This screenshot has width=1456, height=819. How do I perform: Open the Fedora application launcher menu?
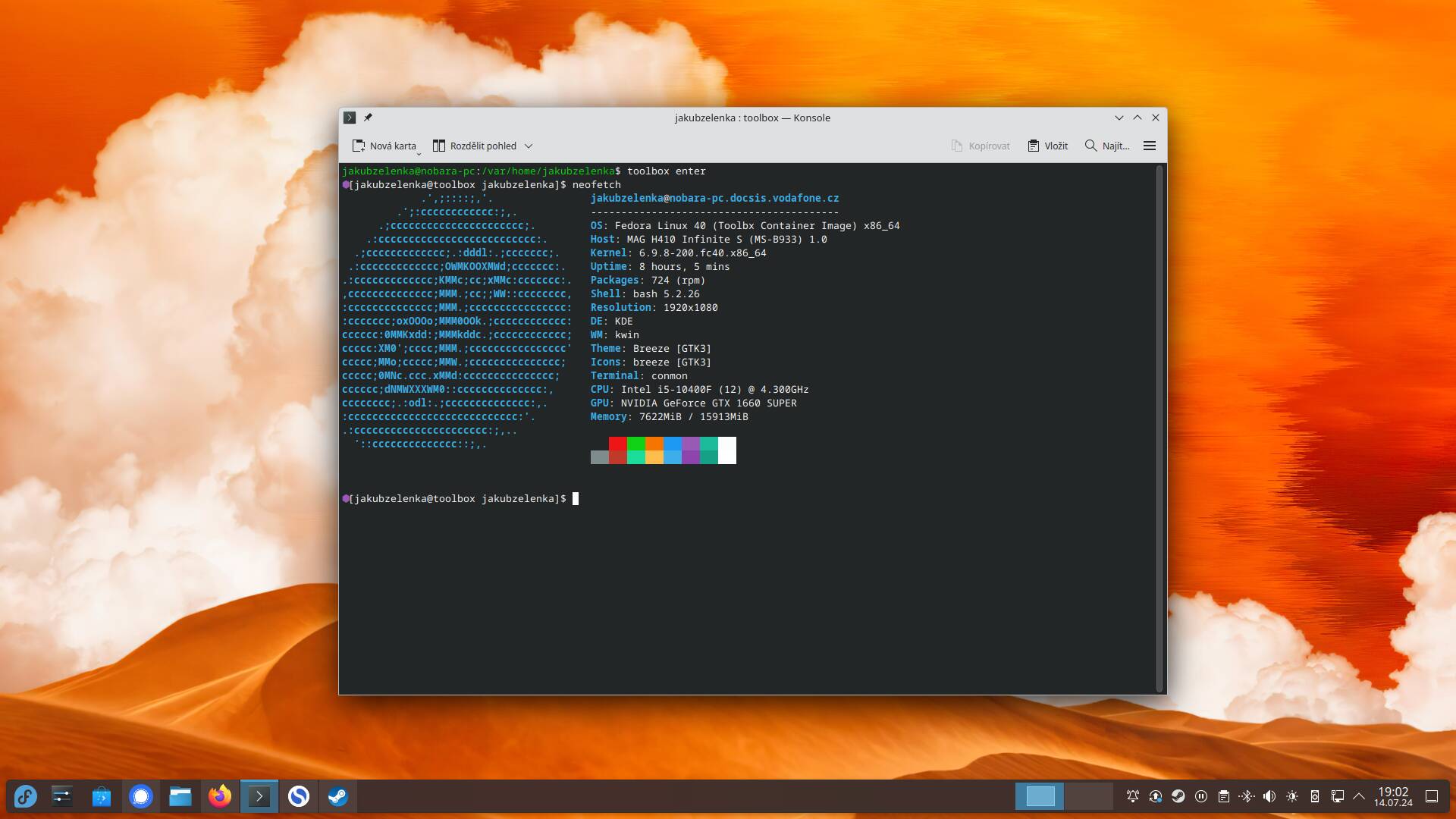coord(25,797)
